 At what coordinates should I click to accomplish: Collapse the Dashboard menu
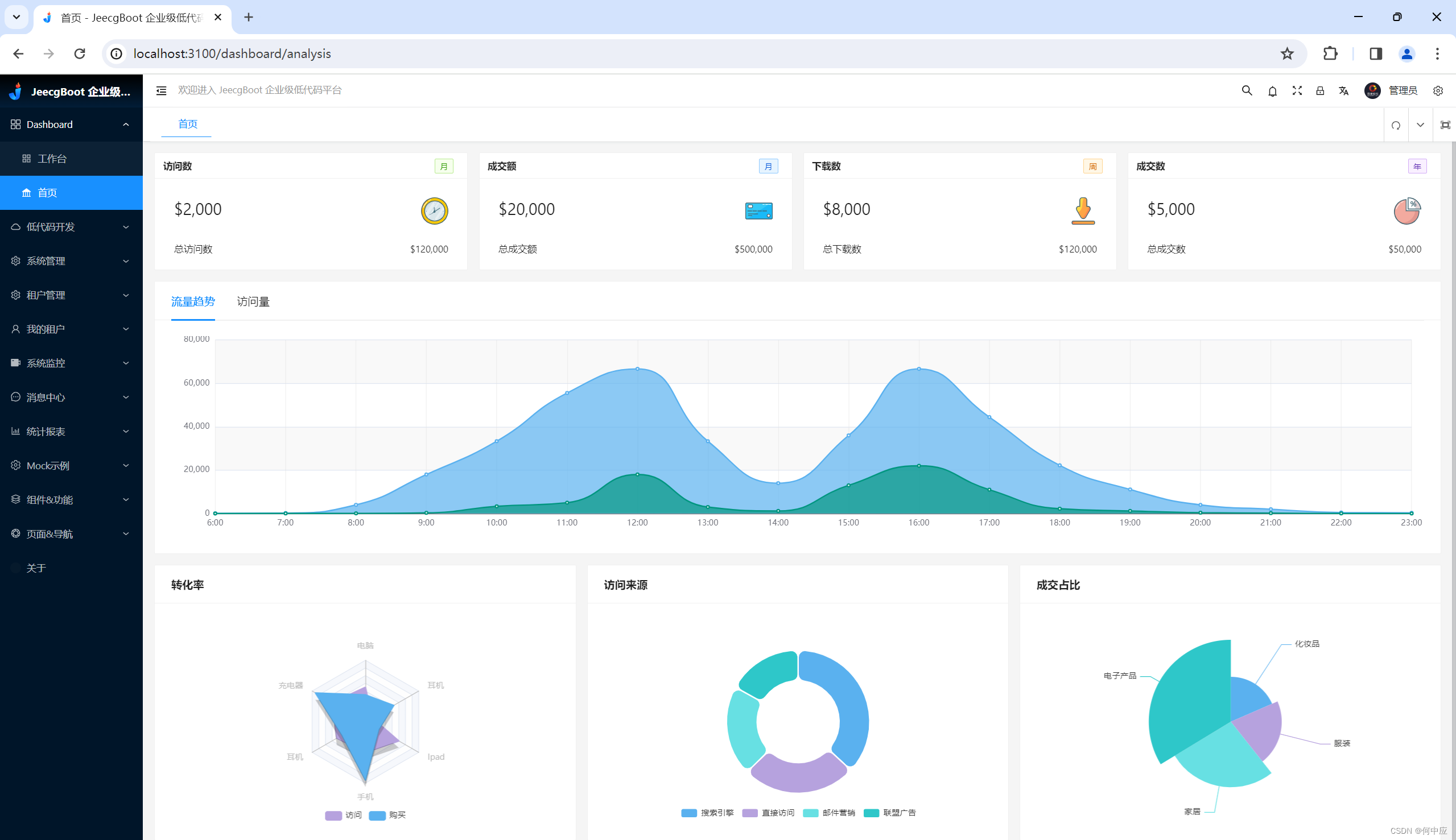coord(71,125)
